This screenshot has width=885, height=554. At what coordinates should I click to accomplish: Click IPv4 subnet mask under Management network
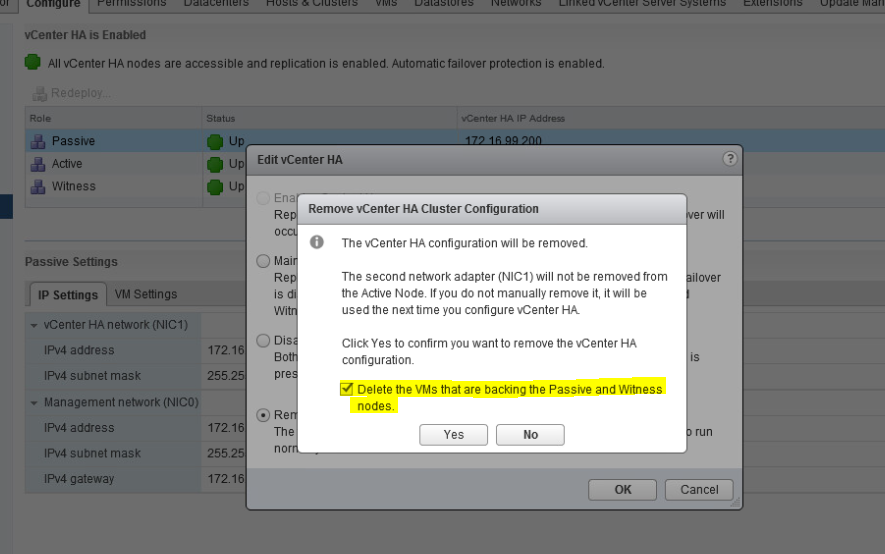click(92, 453)
